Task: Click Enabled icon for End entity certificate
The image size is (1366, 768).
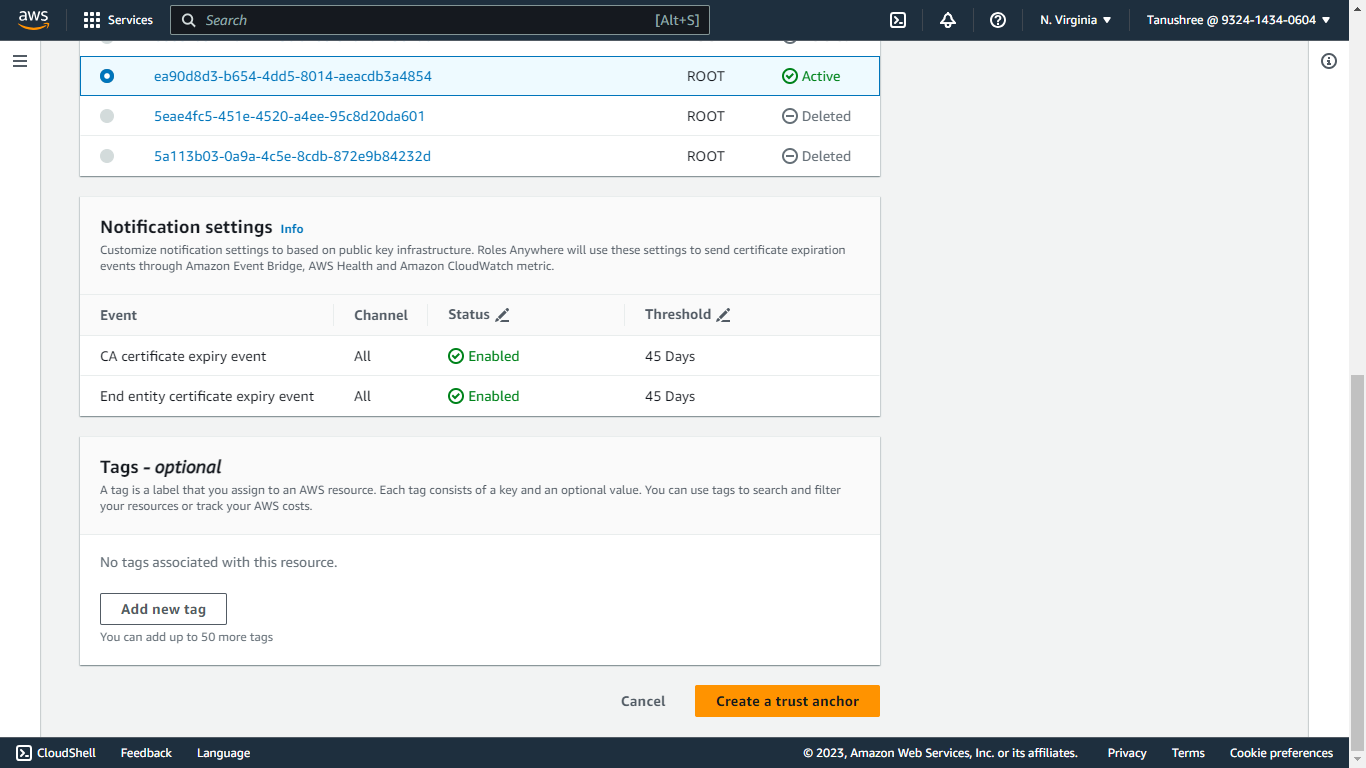Action: coord(456,396)
